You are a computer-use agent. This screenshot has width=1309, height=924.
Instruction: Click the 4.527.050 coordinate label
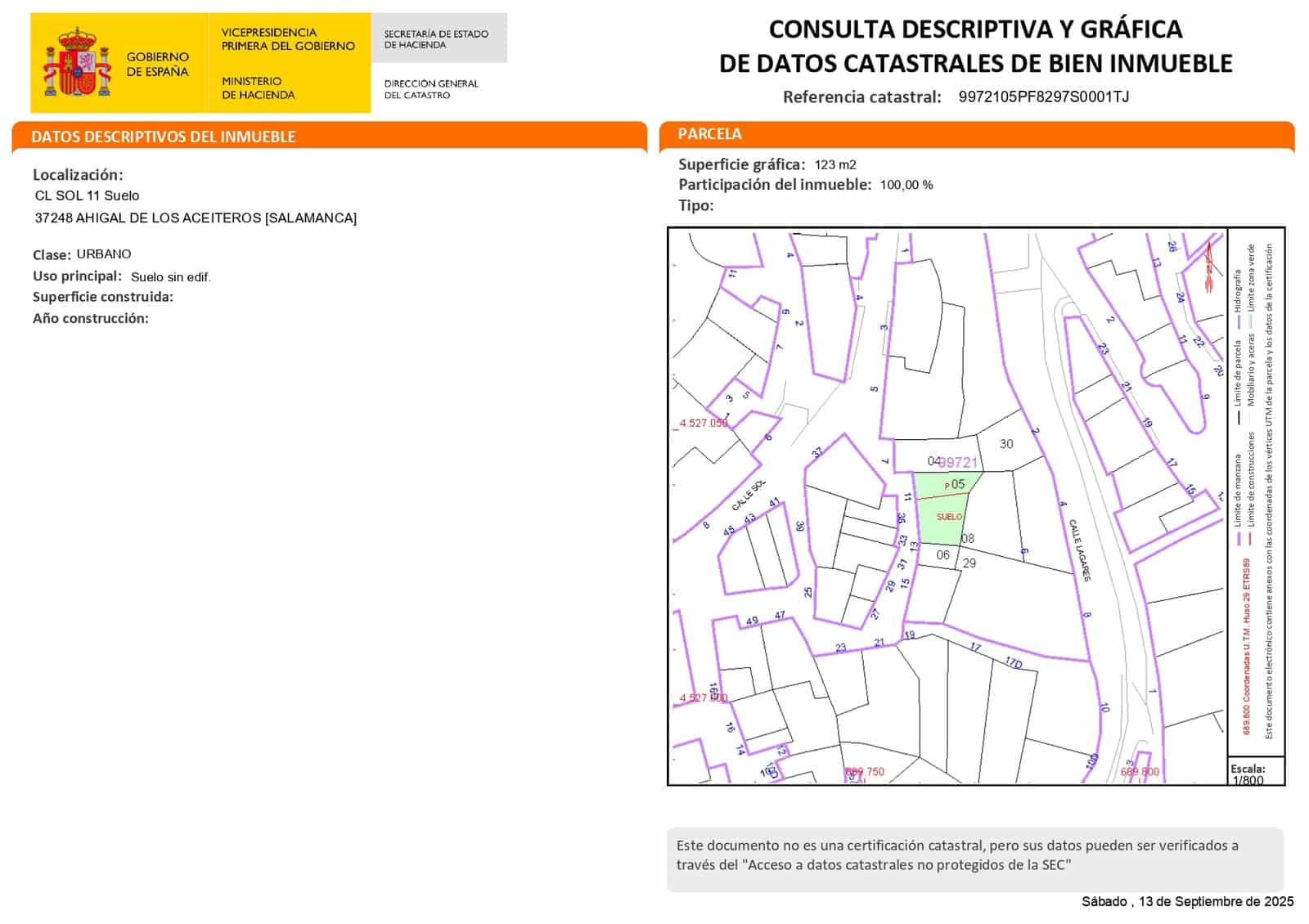[703, 424]
